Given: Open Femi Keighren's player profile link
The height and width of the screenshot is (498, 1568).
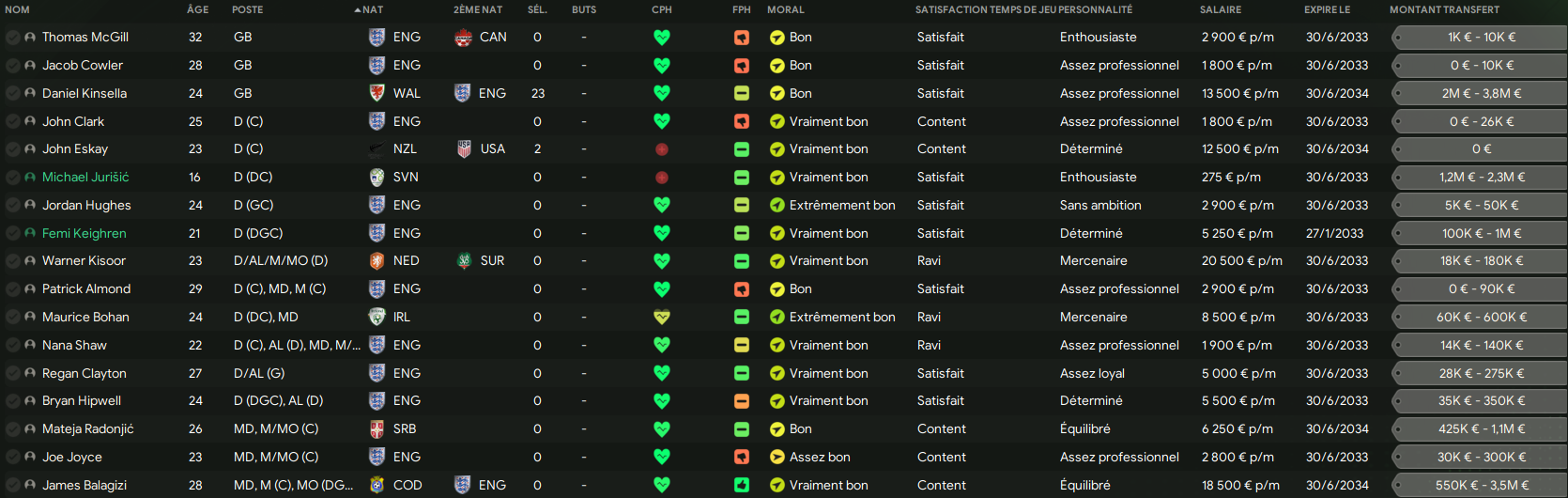Looking at the screenshot, I should [x=85, y=233].
